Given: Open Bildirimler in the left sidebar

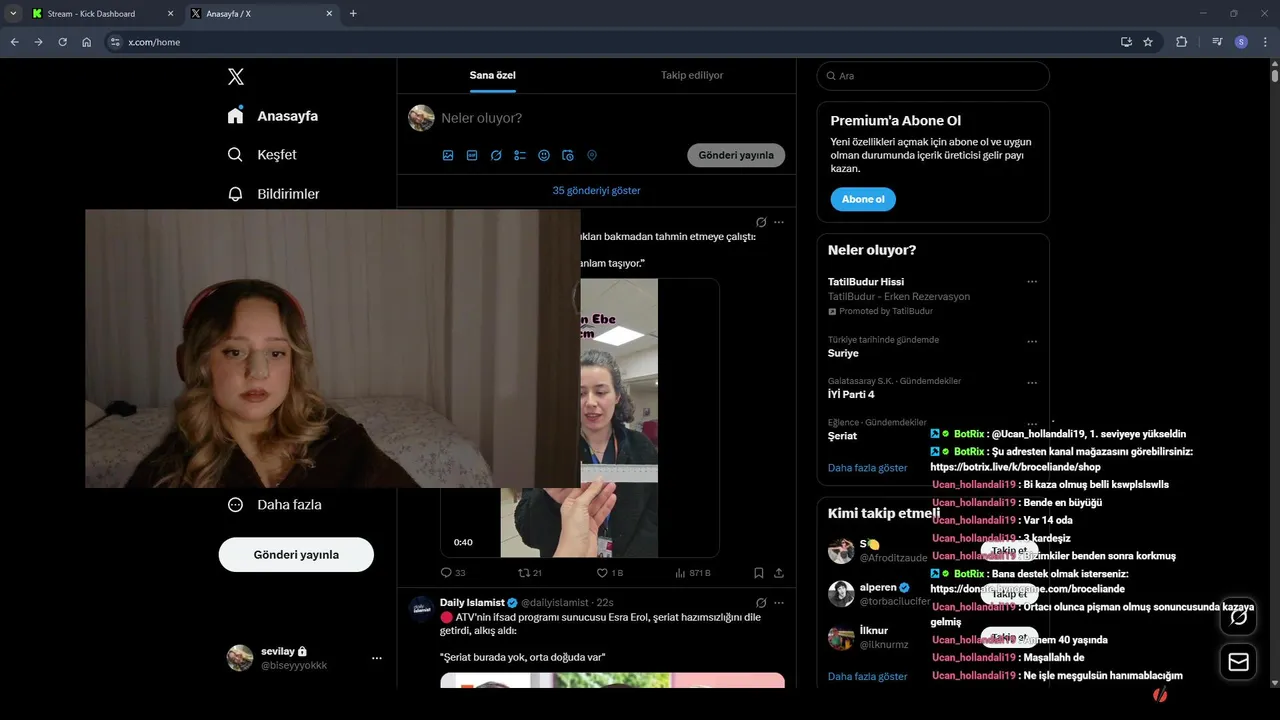Looking at the screenshot, I should (x=273, y=194).
